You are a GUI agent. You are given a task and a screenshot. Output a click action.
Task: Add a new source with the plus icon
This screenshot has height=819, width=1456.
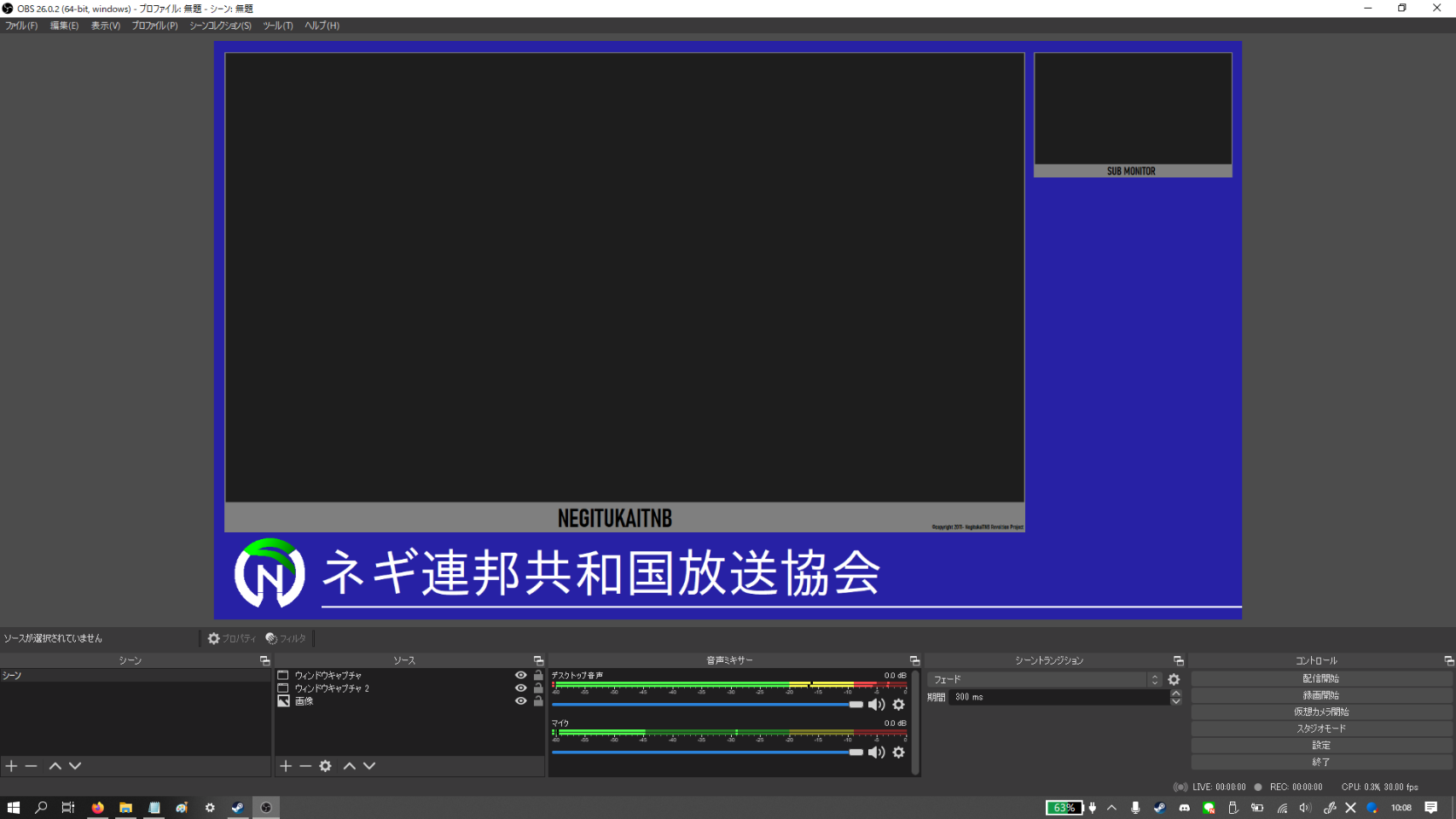pyautogui.click(x=286, y=766)
